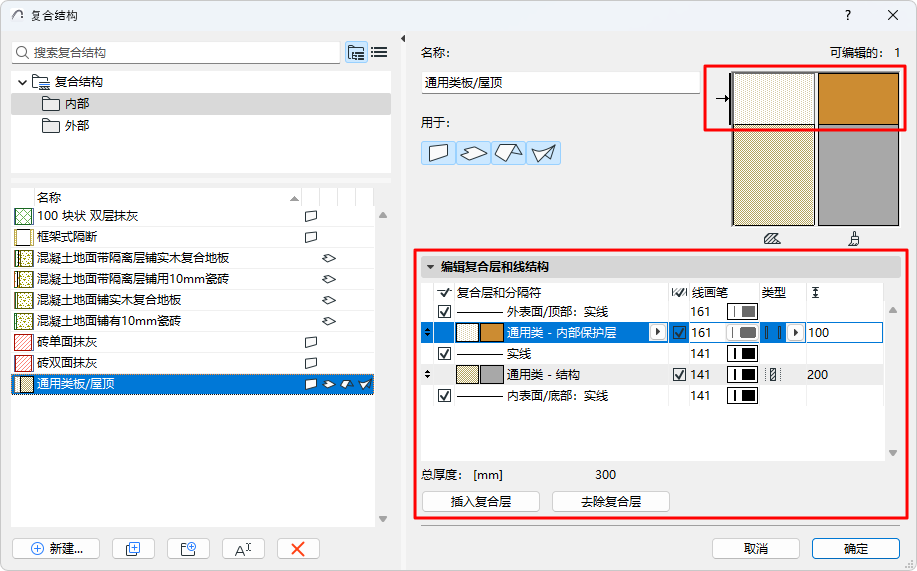Click the 确定 button

point(856,549)
